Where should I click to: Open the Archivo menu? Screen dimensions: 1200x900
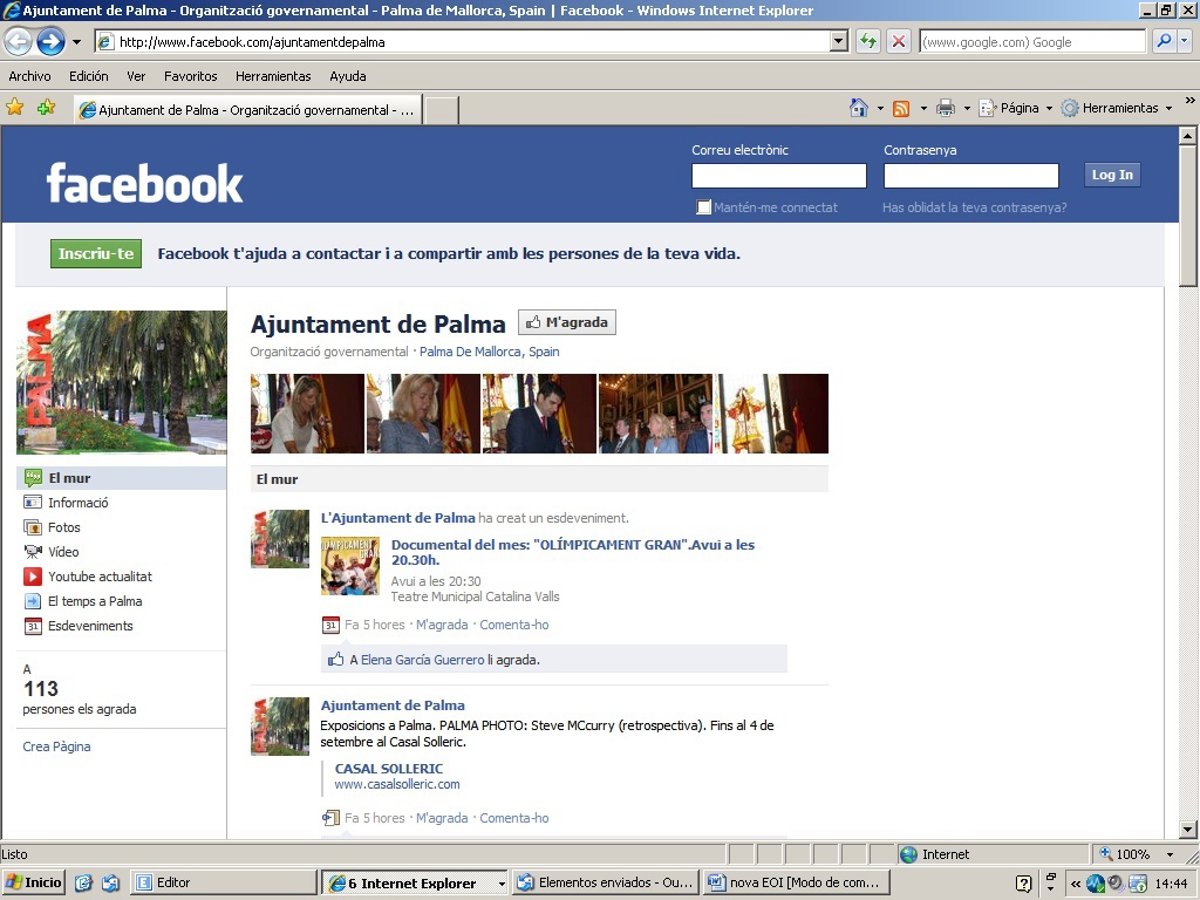tap(30, 76)
